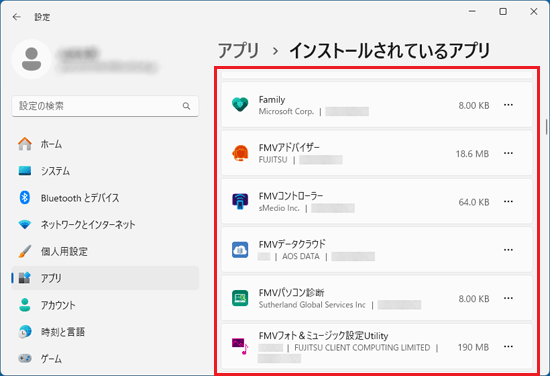
Task: Open more options for FMVパソコン診断
Action: tap(508, 298)
